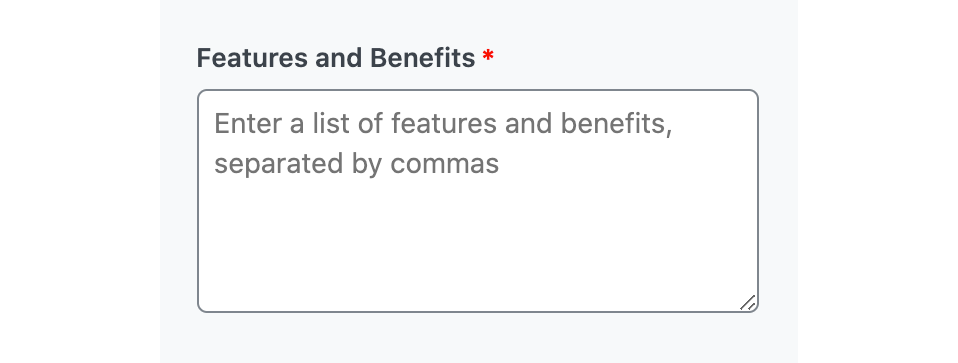958x363 pixels.
Task: Click the white page margin left of the form
Action: 79,182
